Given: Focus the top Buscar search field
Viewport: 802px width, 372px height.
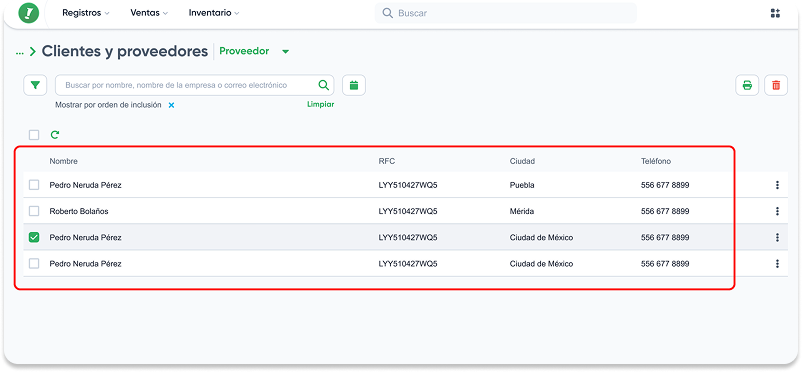Looking at the screenshot, I should 506,13.
